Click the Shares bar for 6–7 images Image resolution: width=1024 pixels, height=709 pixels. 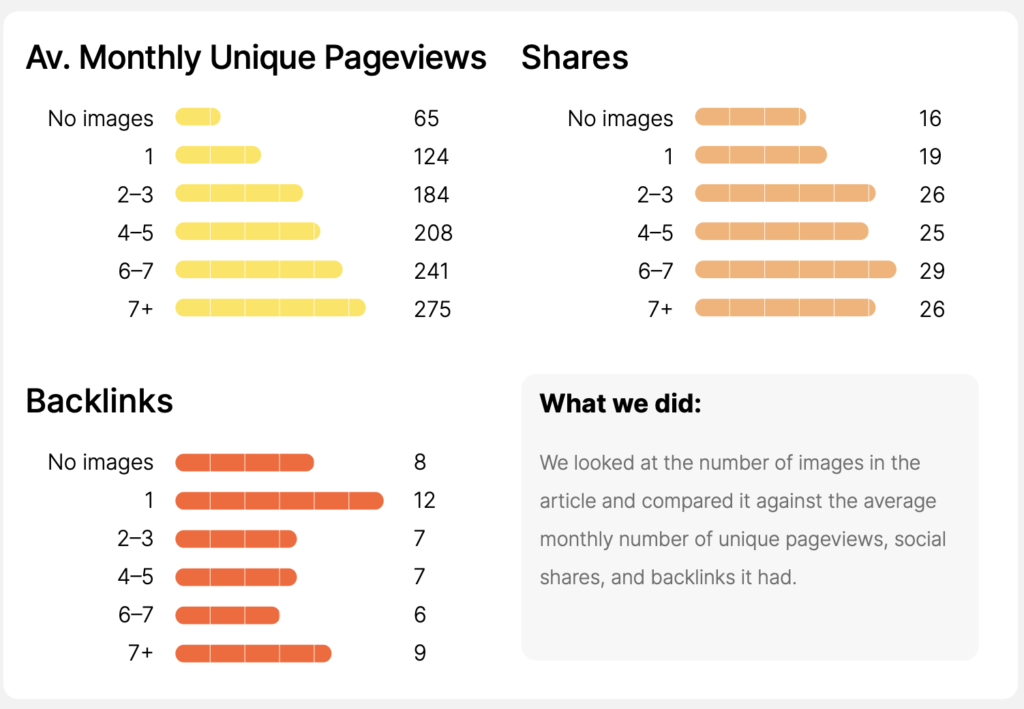coord(795,270)
